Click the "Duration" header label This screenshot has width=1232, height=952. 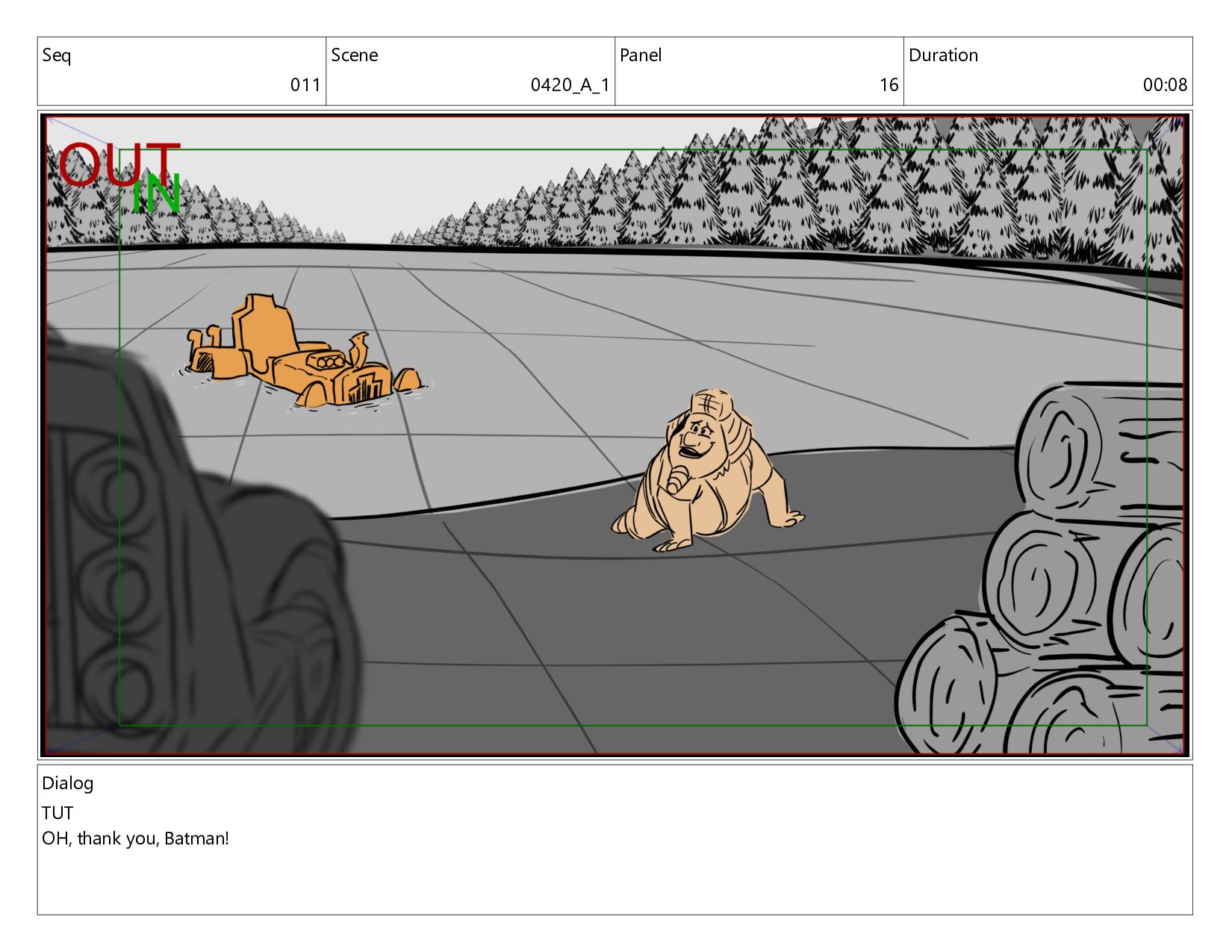coord(943,55)
